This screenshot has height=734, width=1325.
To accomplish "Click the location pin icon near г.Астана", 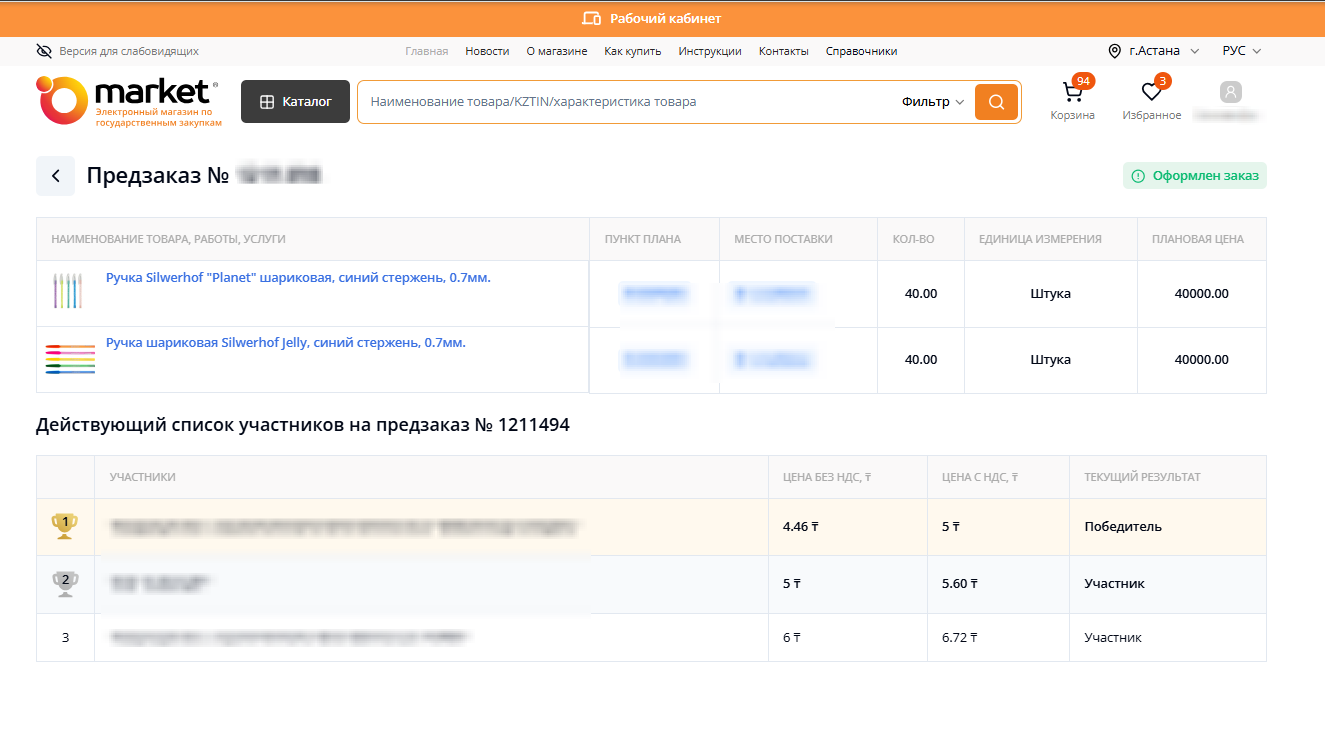I will (1115, 51).
